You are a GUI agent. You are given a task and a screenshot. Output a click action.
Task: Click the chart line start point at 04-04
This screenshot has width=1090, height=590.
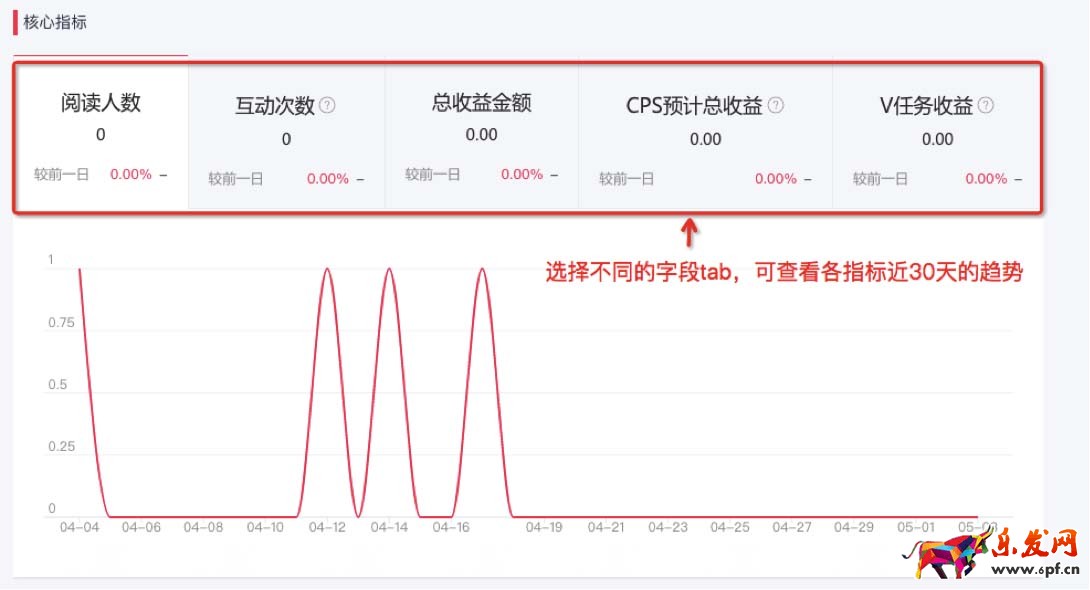click(79, 268)
